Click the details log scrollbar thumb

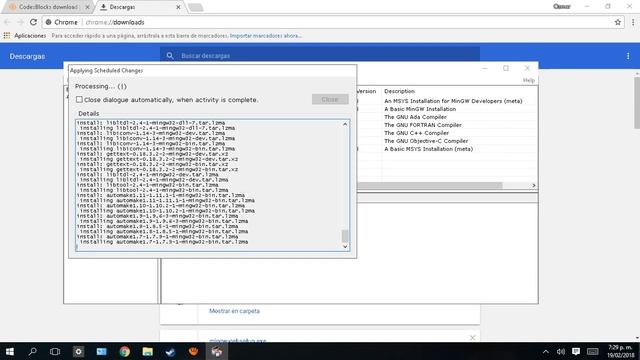click(345, 236)
